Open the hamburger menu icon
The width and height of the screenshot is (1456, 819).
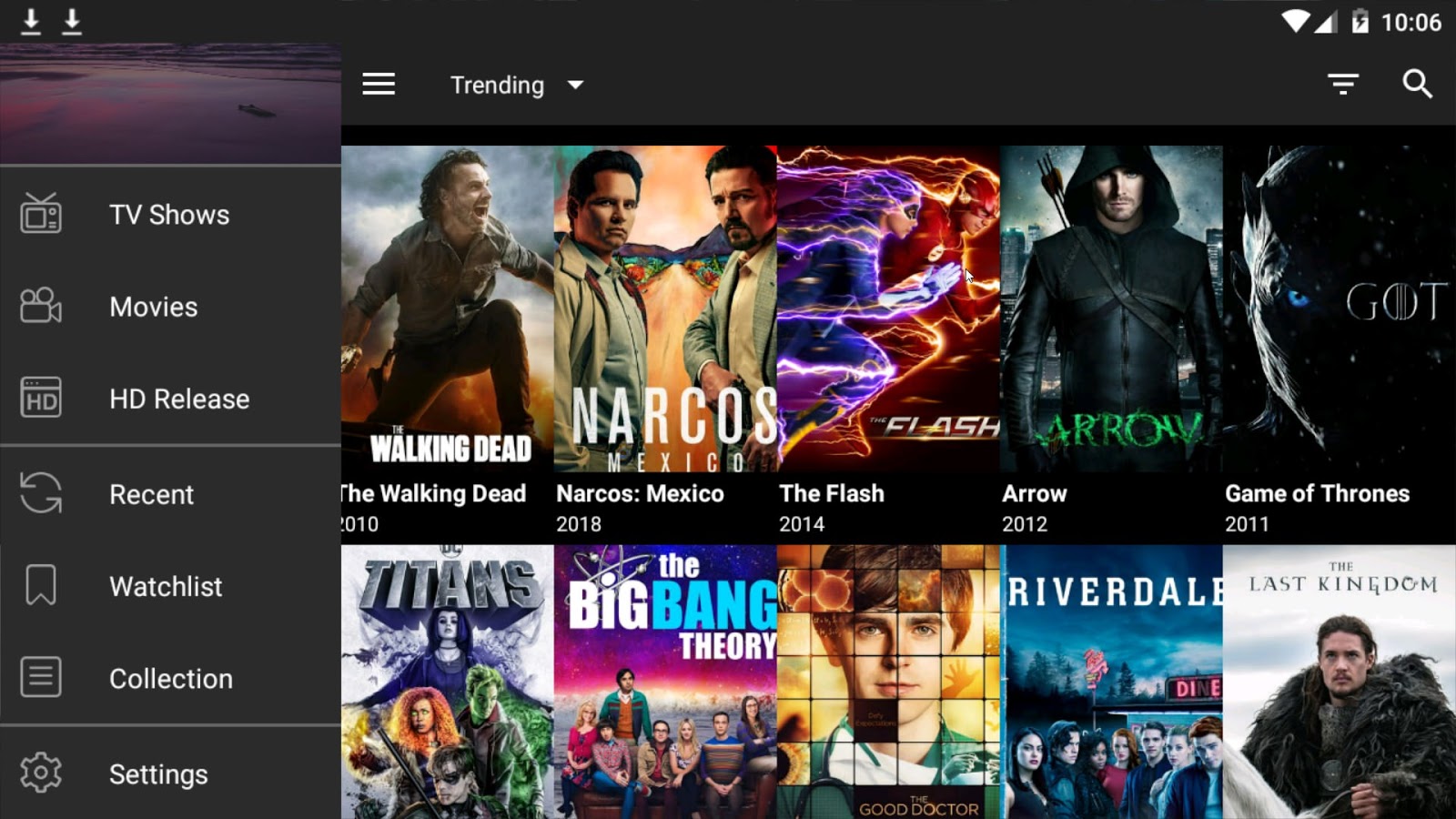click(x=379, y=85)
